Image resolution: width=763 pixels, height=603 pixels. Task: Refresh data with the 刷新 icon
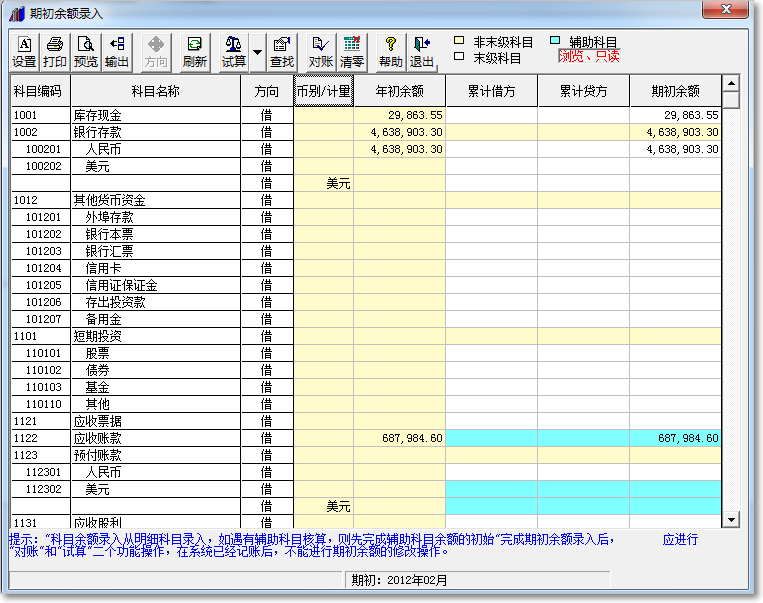(194, 52)
